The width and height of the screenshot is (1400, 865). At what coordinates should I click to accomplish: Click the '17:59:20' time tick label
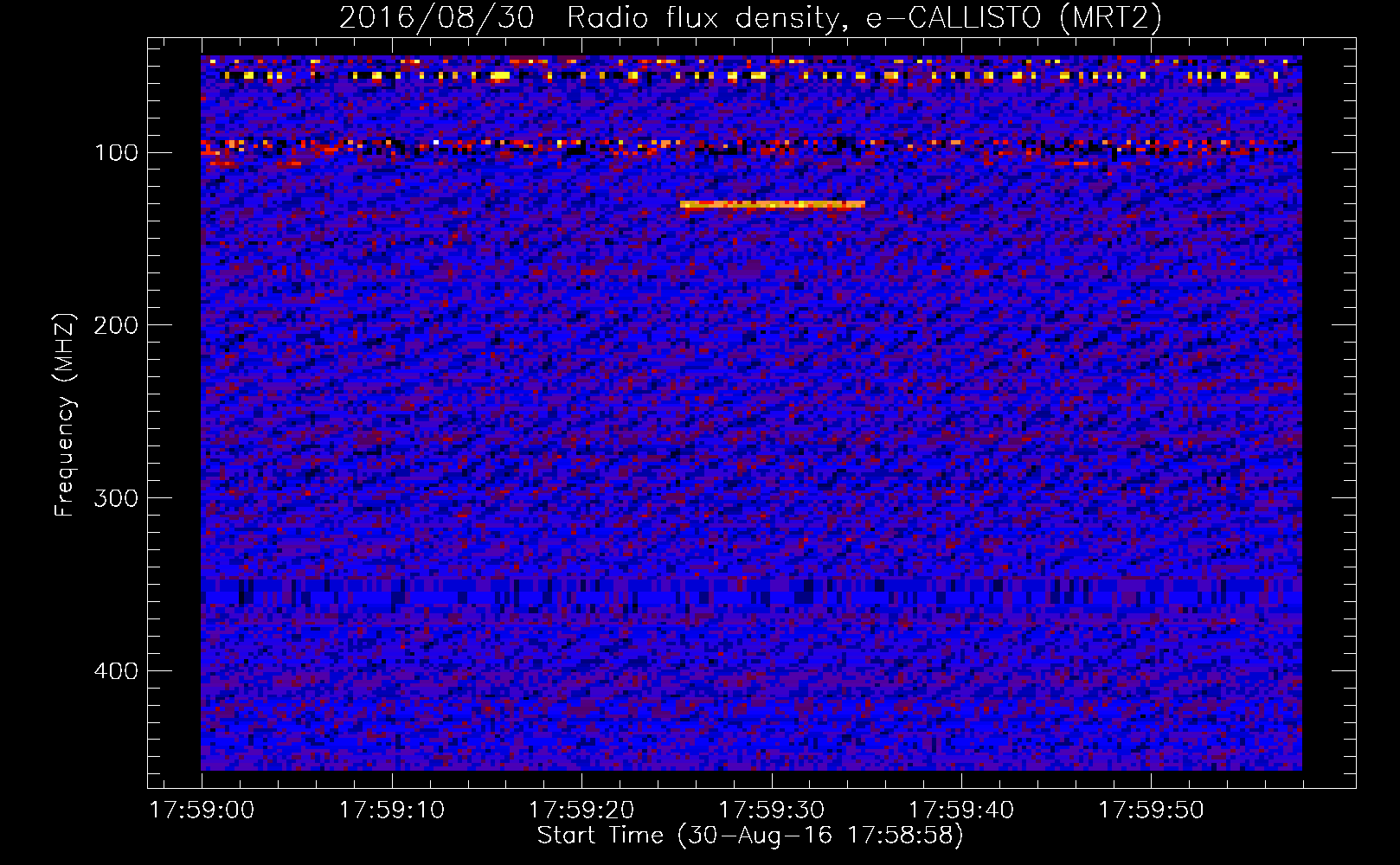581,811
